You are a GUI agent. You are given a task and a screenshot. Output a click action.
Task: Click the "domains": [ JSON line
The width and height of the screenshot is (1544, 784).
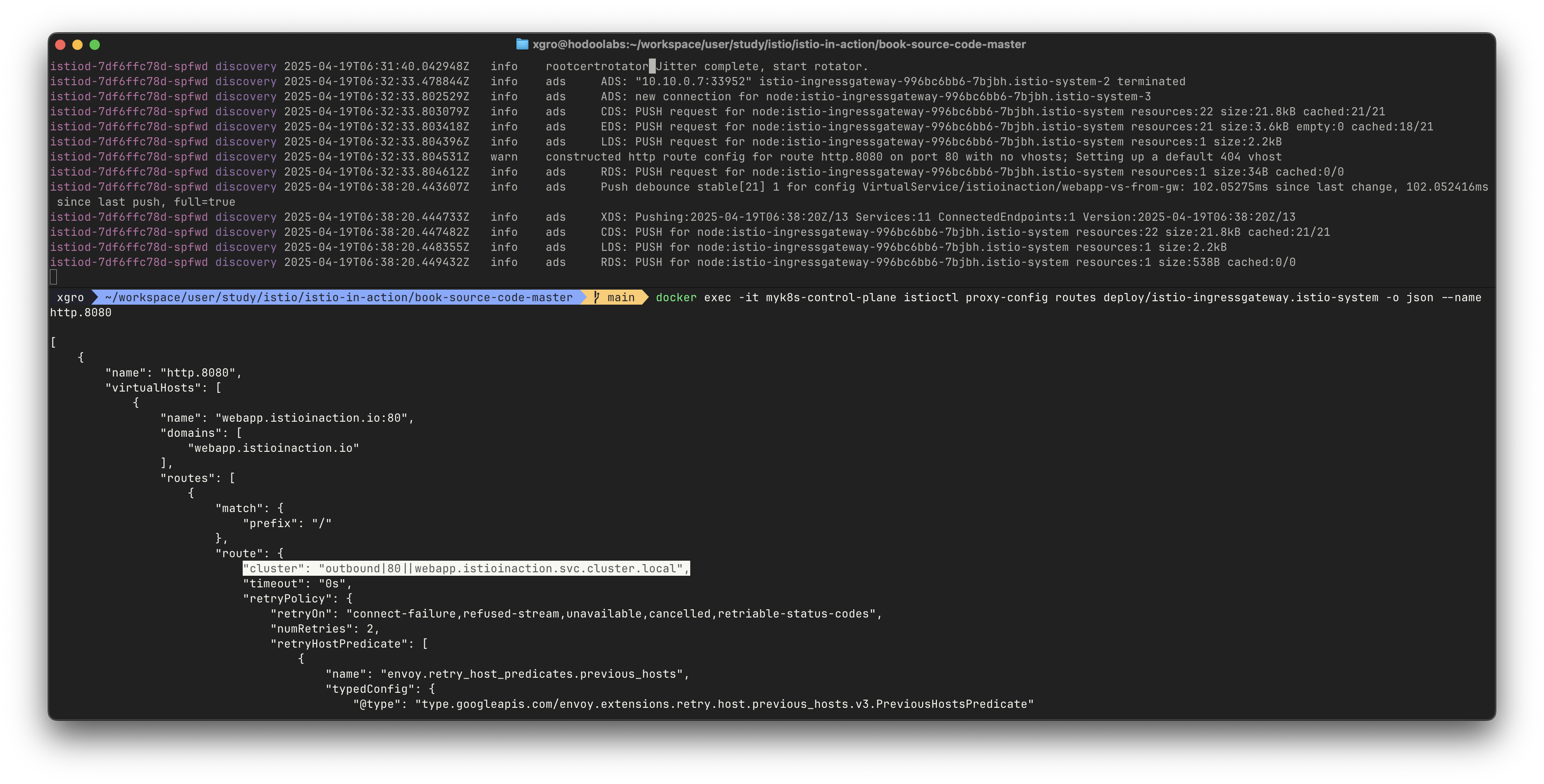point(201,433)
